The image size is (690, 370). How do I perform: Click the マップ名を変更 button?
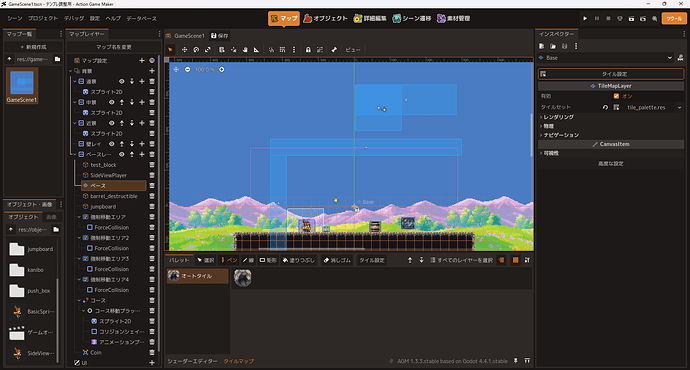tap(114, 47)
